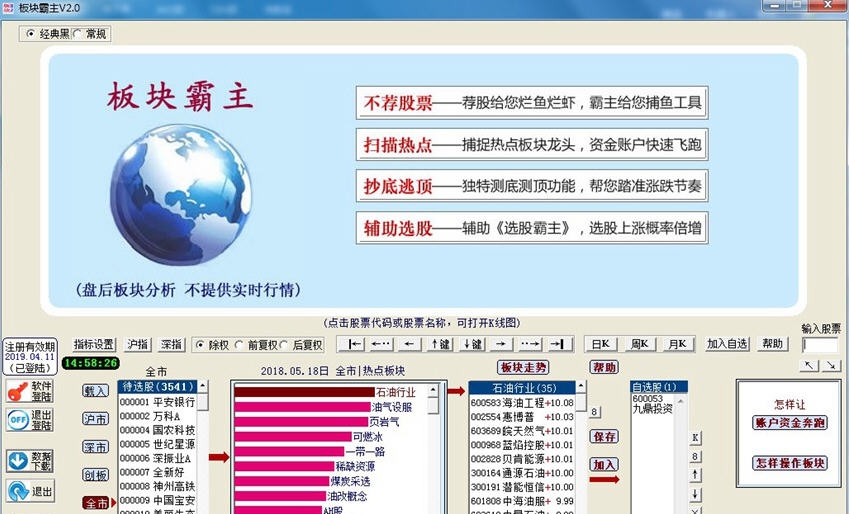Click the 深指 index button
Screen dimensions: 849x514
(x=172, y=344)
